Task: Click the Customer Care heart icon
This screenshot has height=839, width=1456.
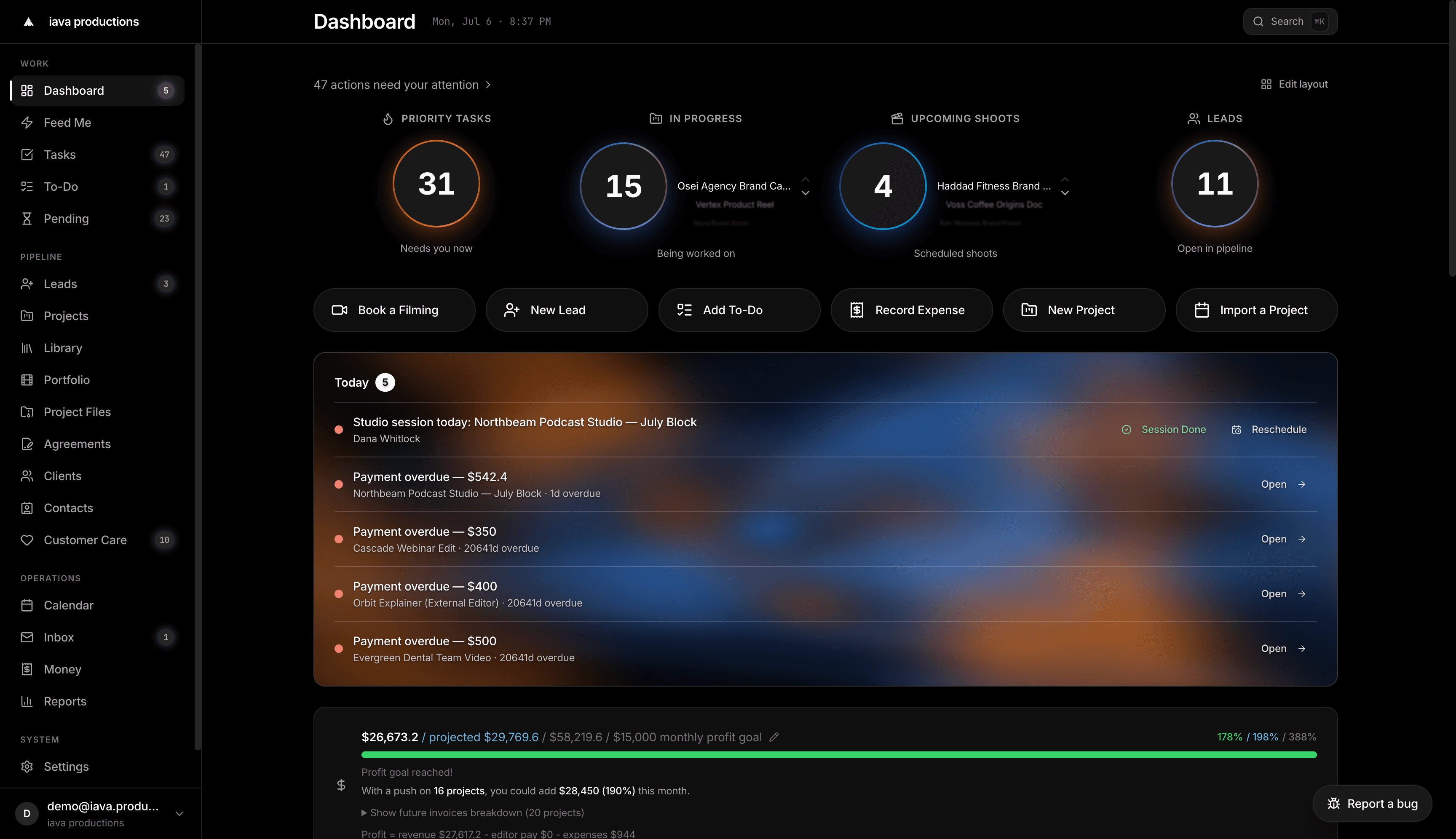Action: [27, 540]
